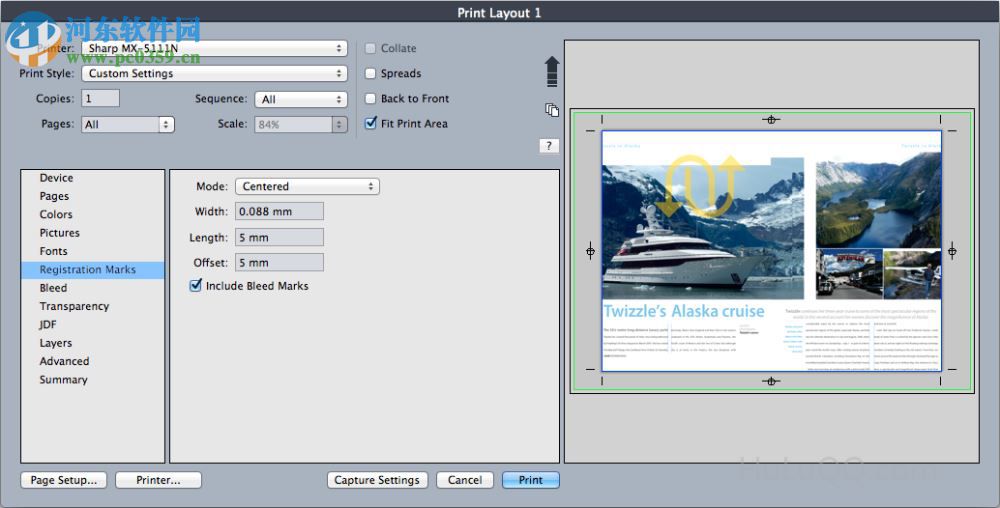Image resolution: width=1000 pixels, height=508 pixels.
Task: Open help with the question mark button
Action: 548,146
